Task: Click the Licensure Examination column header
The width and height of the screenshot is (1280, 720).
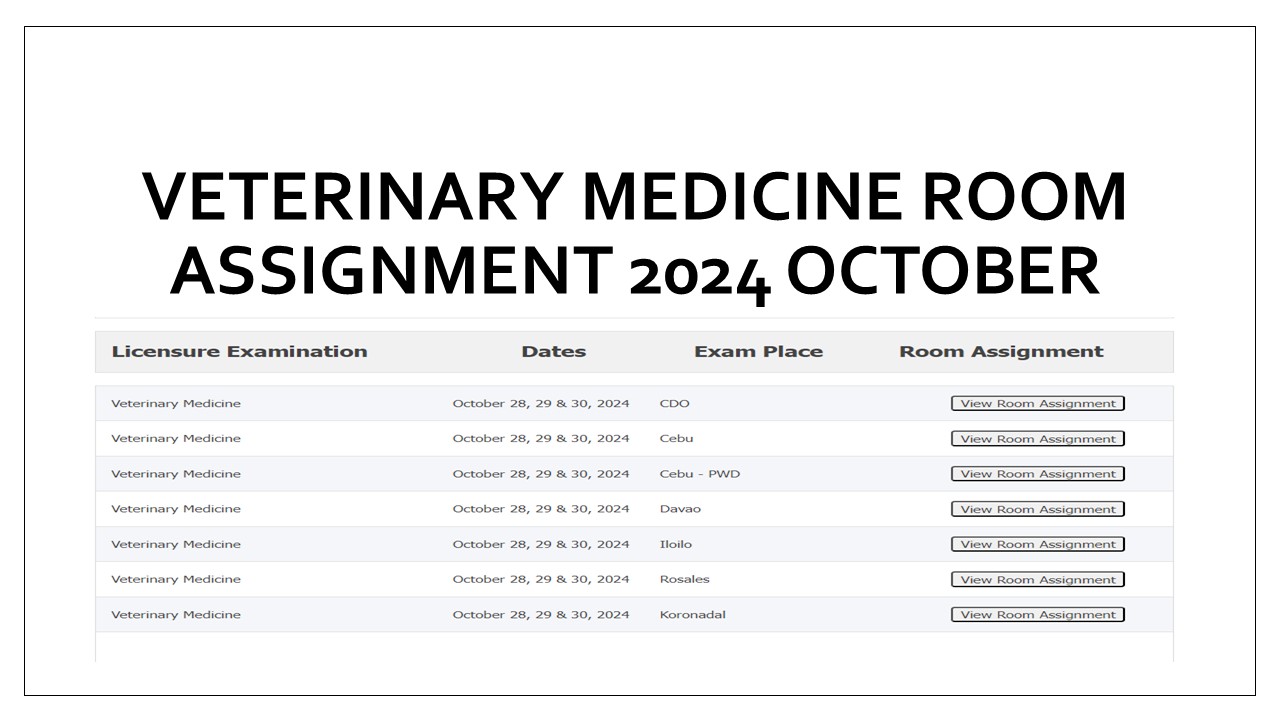Action: click(240, 351)
